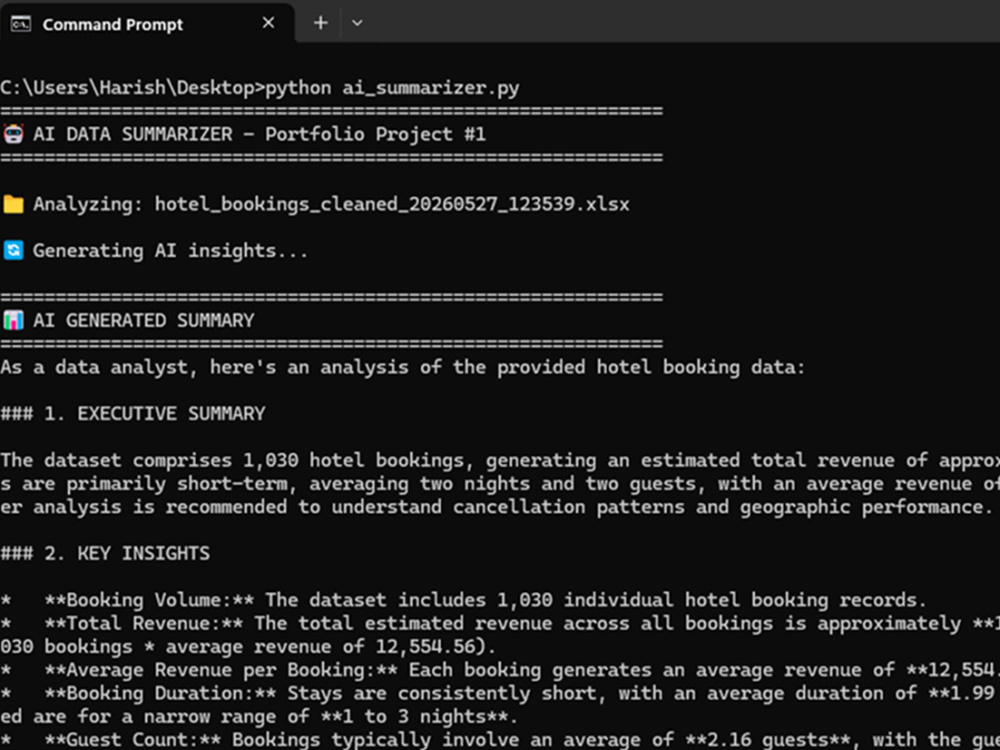Image resolution: width=1000 pixels, height=750 pixels.
Task: Click the '**Booking Volume:**' label
Action: (149, 599)
